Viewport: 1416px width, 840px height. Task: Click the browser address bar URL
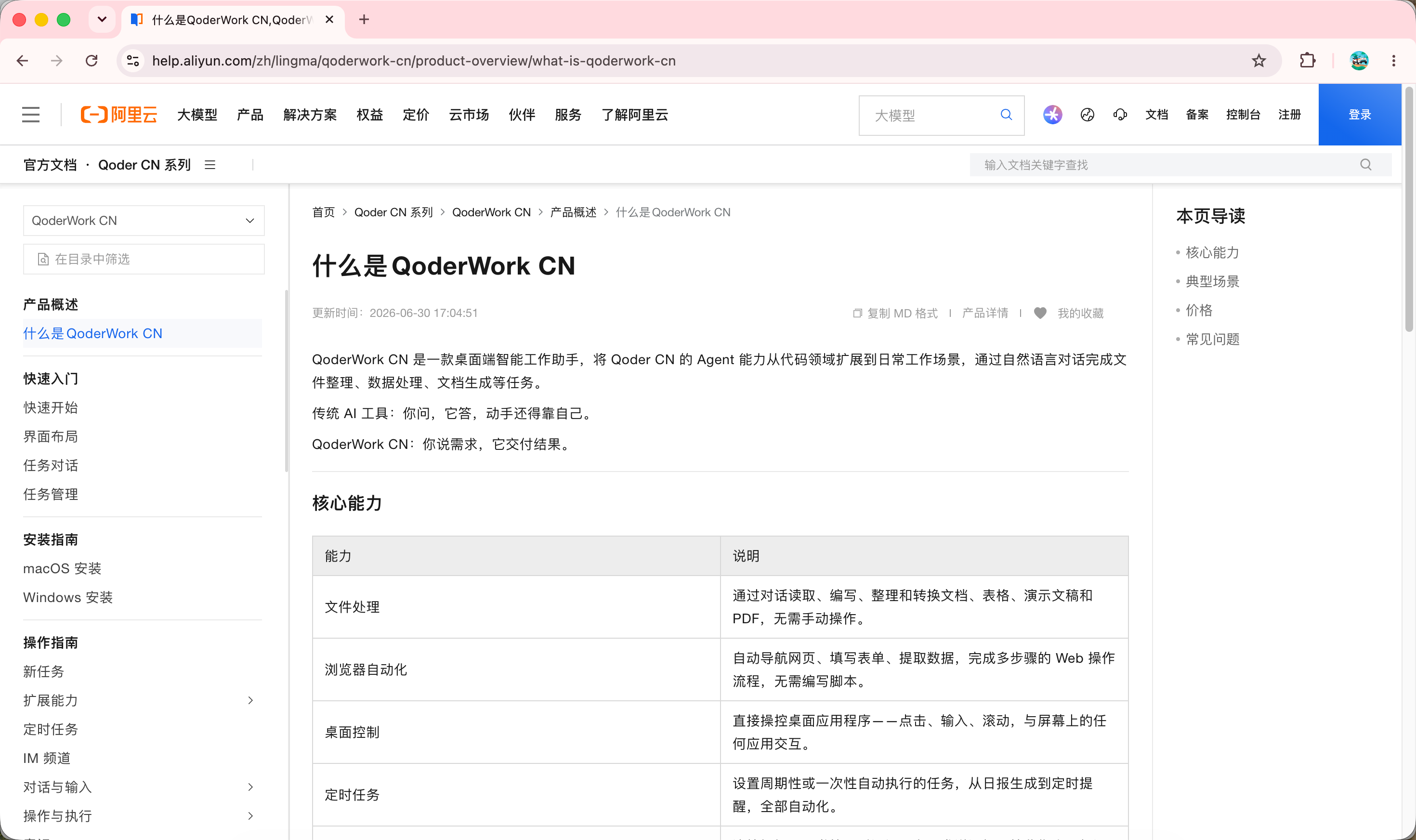point(414,61)
